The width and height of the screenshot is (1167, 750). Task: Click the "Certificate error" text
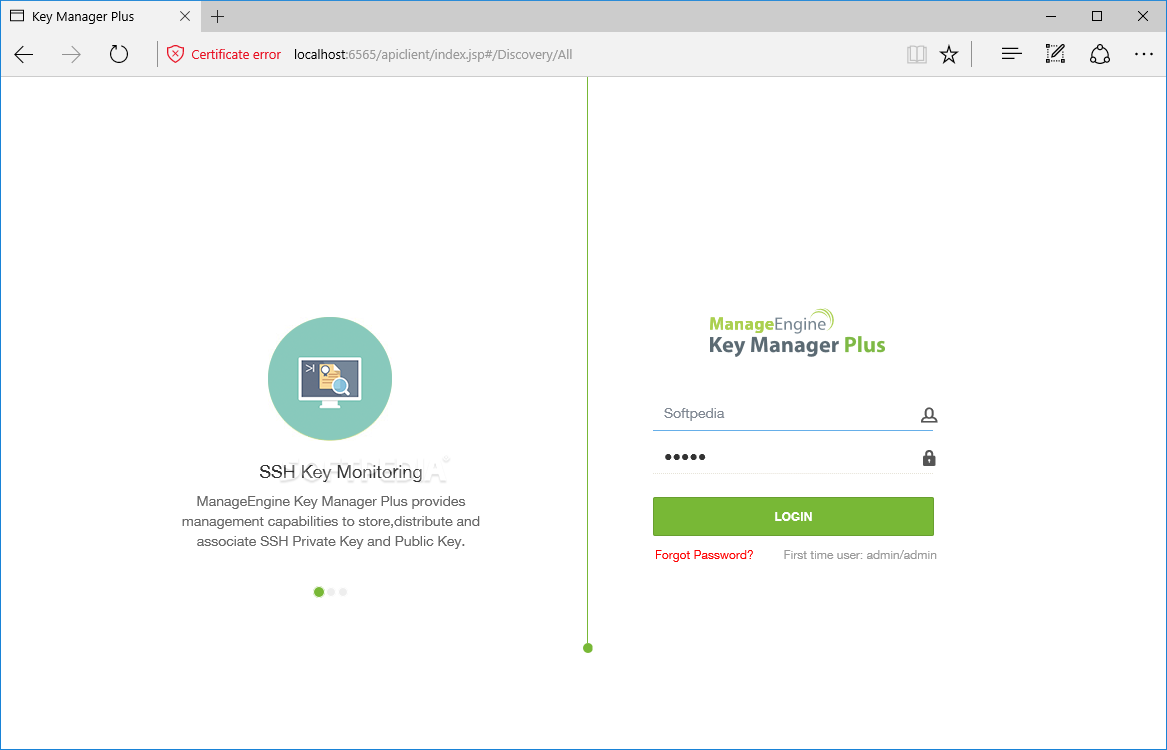click(x=236, y=54)
